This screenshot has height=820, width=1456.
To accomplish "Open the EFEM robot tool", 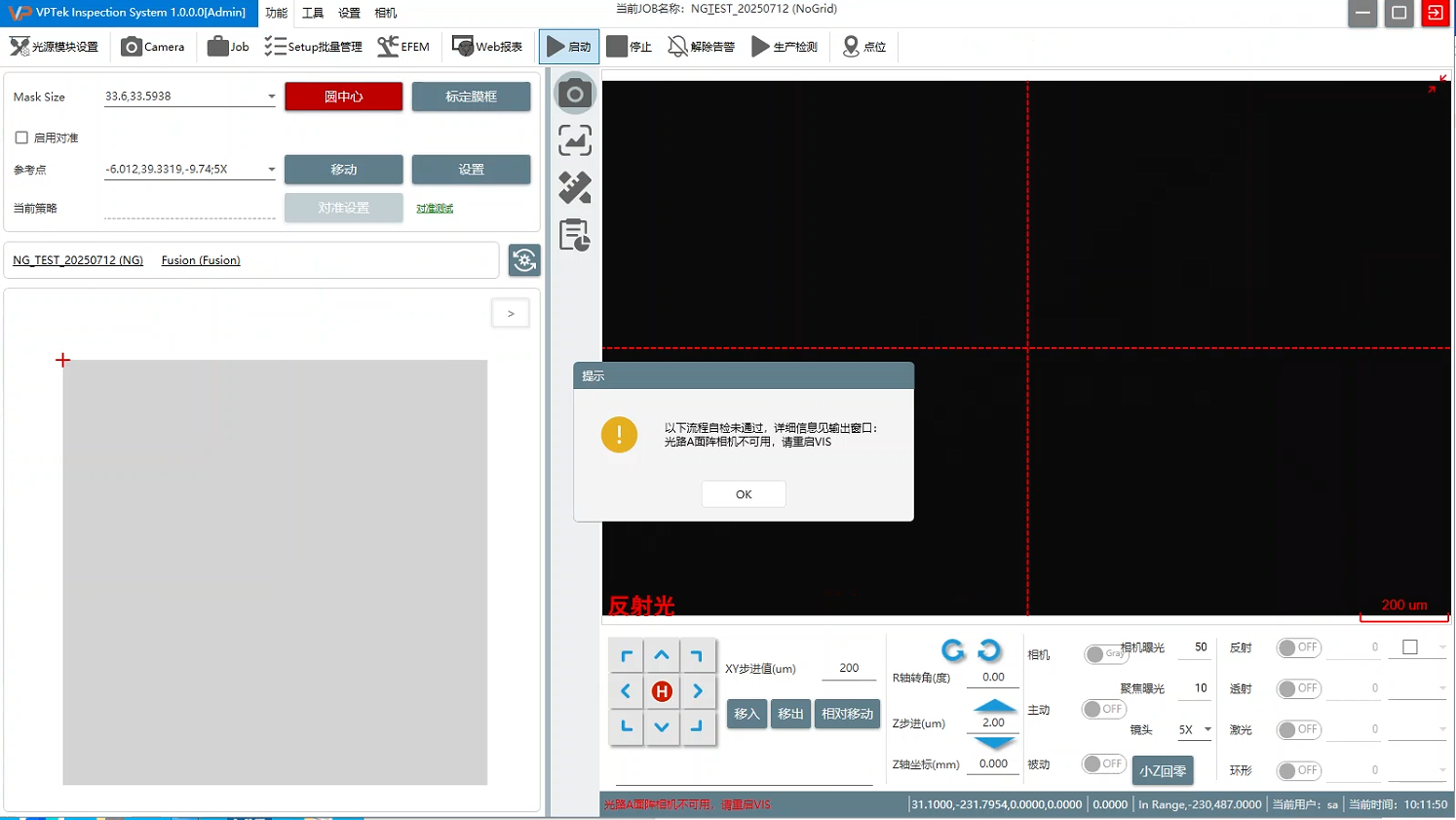I will tap(403, 47).
